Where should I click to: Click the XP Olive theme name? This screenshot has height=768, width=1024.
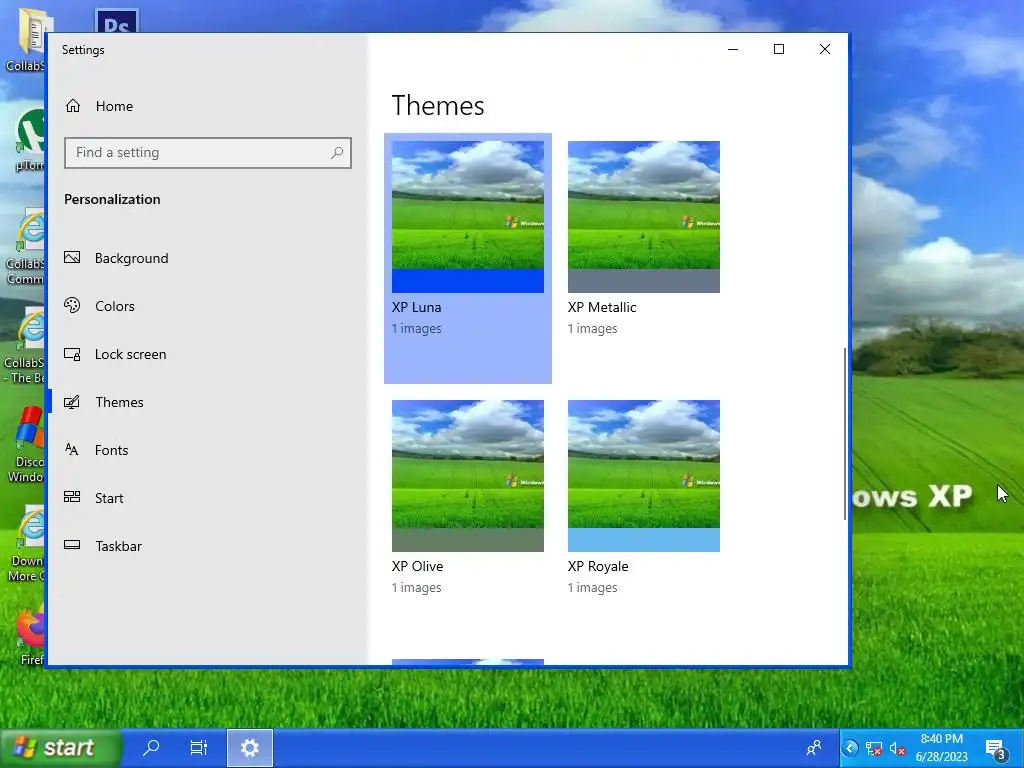click(x=417, y=566)
